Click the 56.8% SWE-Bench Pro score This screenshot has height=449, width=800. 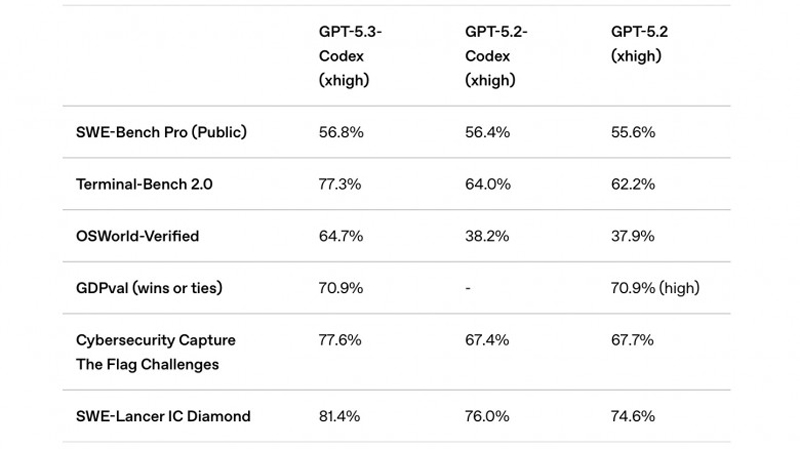click(340, 132)
